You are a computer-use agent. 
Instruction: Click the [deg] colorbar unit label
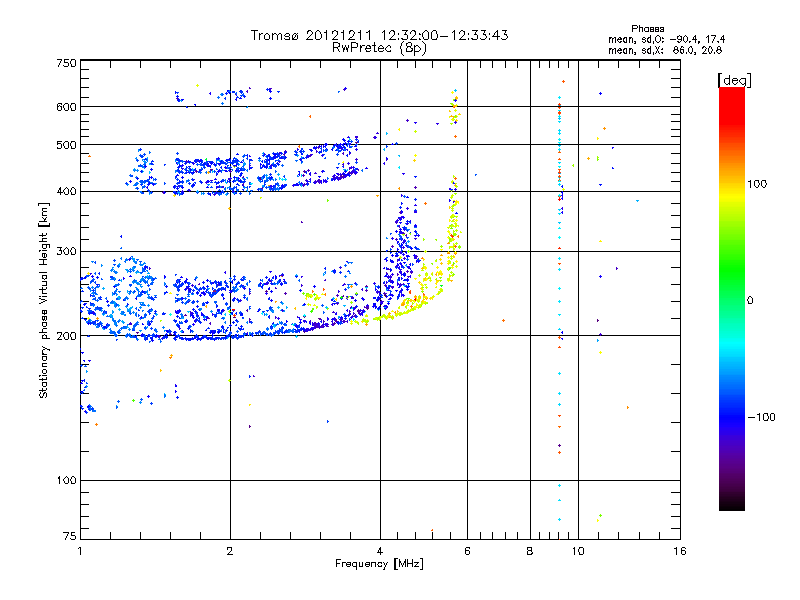click(x=734, y=80)
